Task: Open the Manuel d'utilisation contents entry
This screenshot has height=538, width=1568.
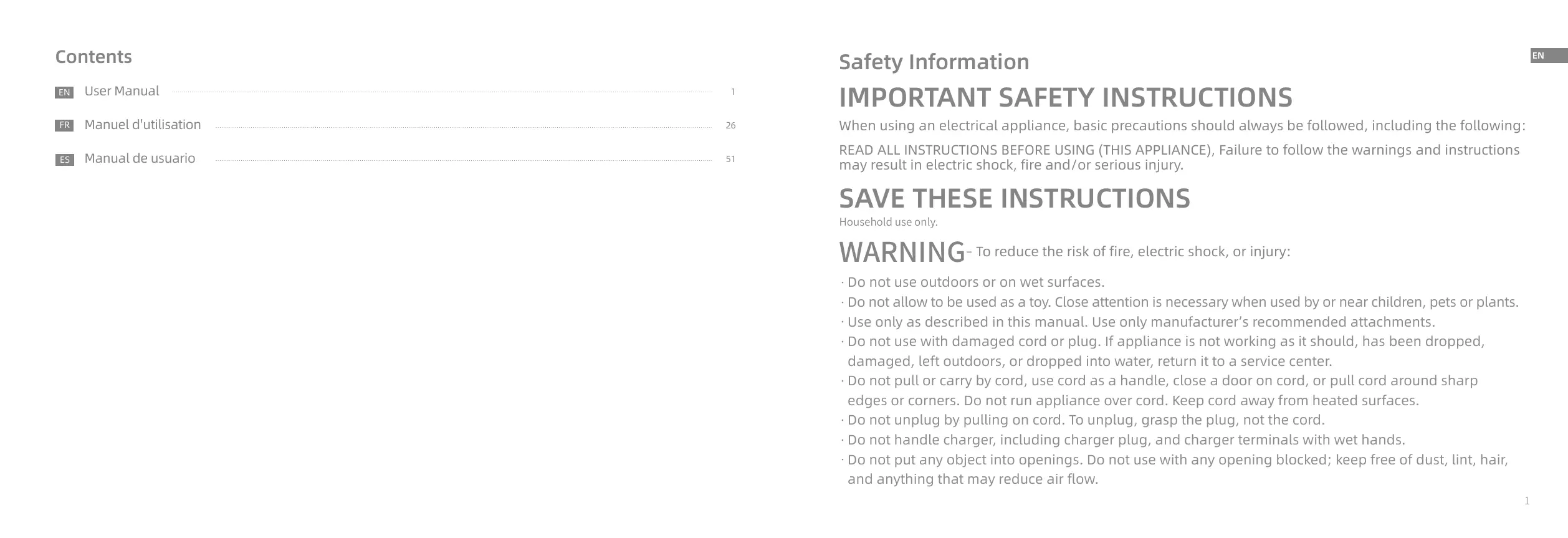Action: 143,125
